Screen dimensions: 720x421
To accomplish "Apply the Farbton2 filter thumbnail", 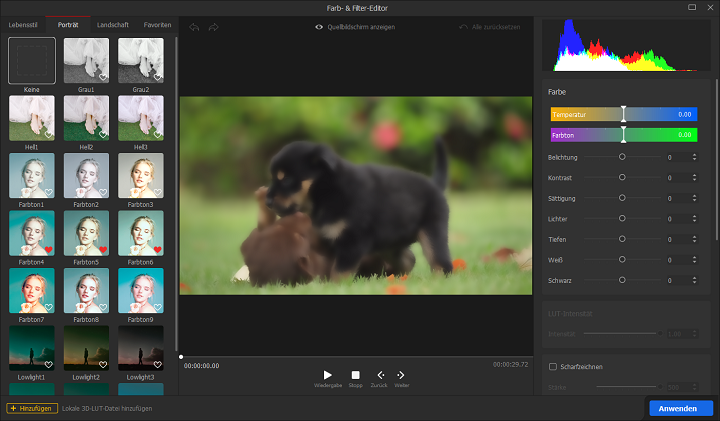I will [x=86, y=176].
